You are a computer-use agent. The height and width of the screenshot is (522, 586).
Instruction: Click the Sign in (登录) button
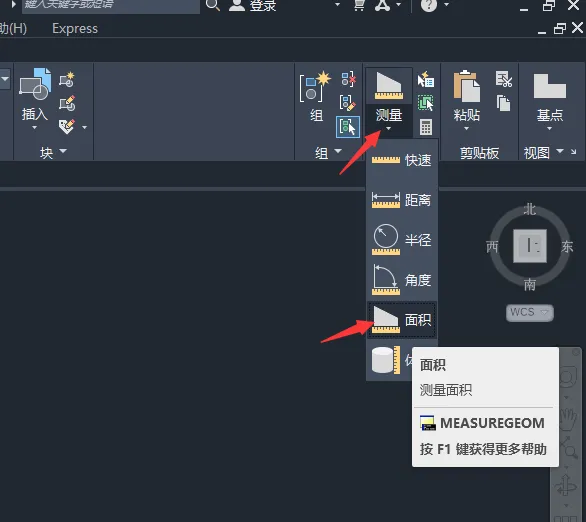tap(253, 5)
